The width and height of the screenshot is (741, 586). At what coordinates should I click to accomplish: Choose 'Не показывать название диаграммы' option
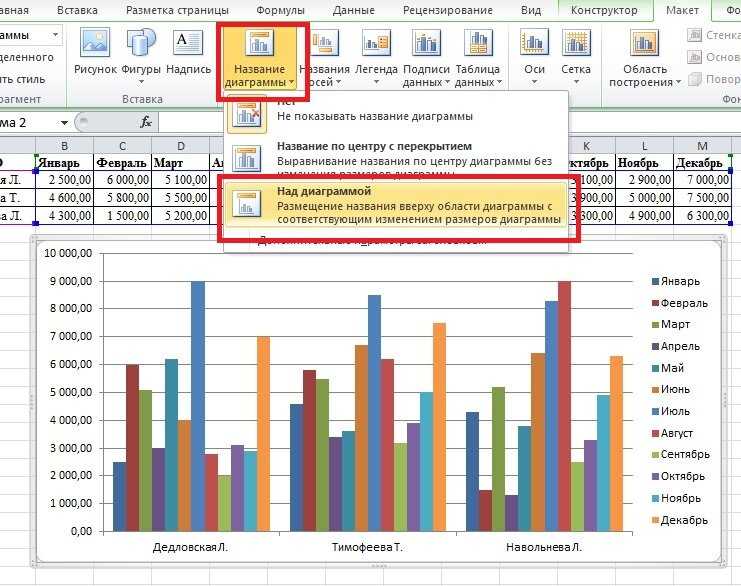tap(396, 112)
